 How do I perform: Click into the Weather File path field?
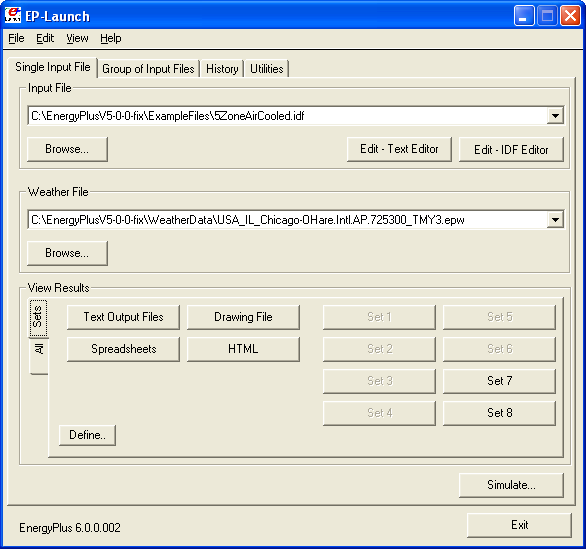tap(288, 220)
